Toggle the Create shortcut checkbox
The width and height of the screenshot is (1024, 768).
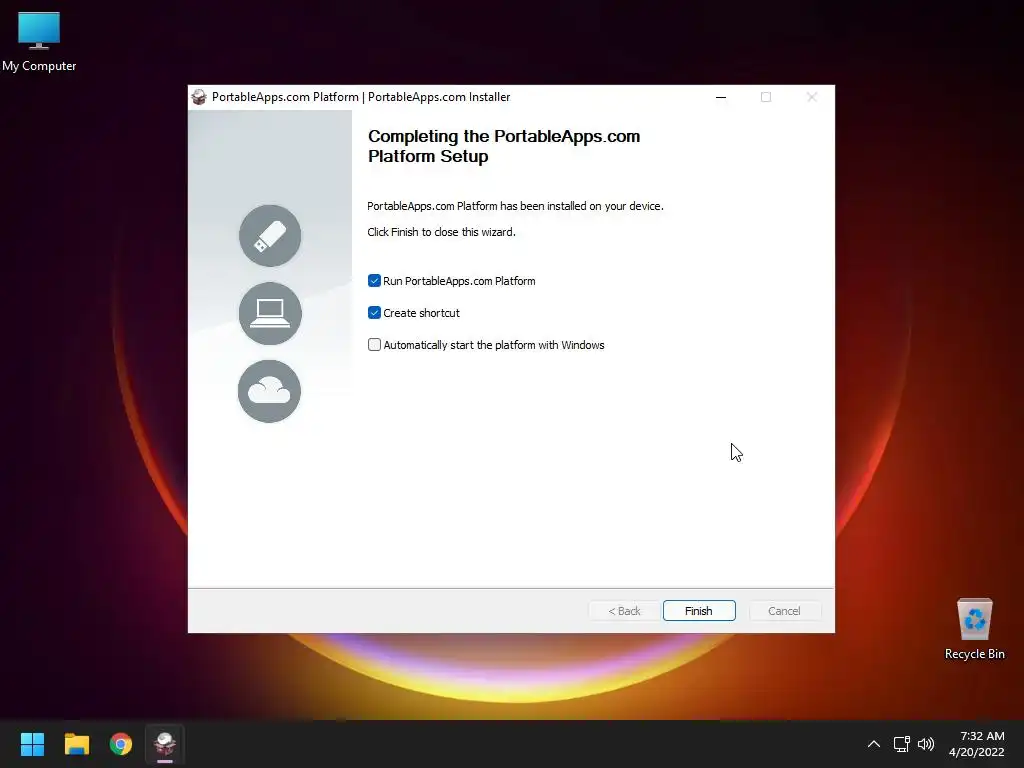pos(374,313)
